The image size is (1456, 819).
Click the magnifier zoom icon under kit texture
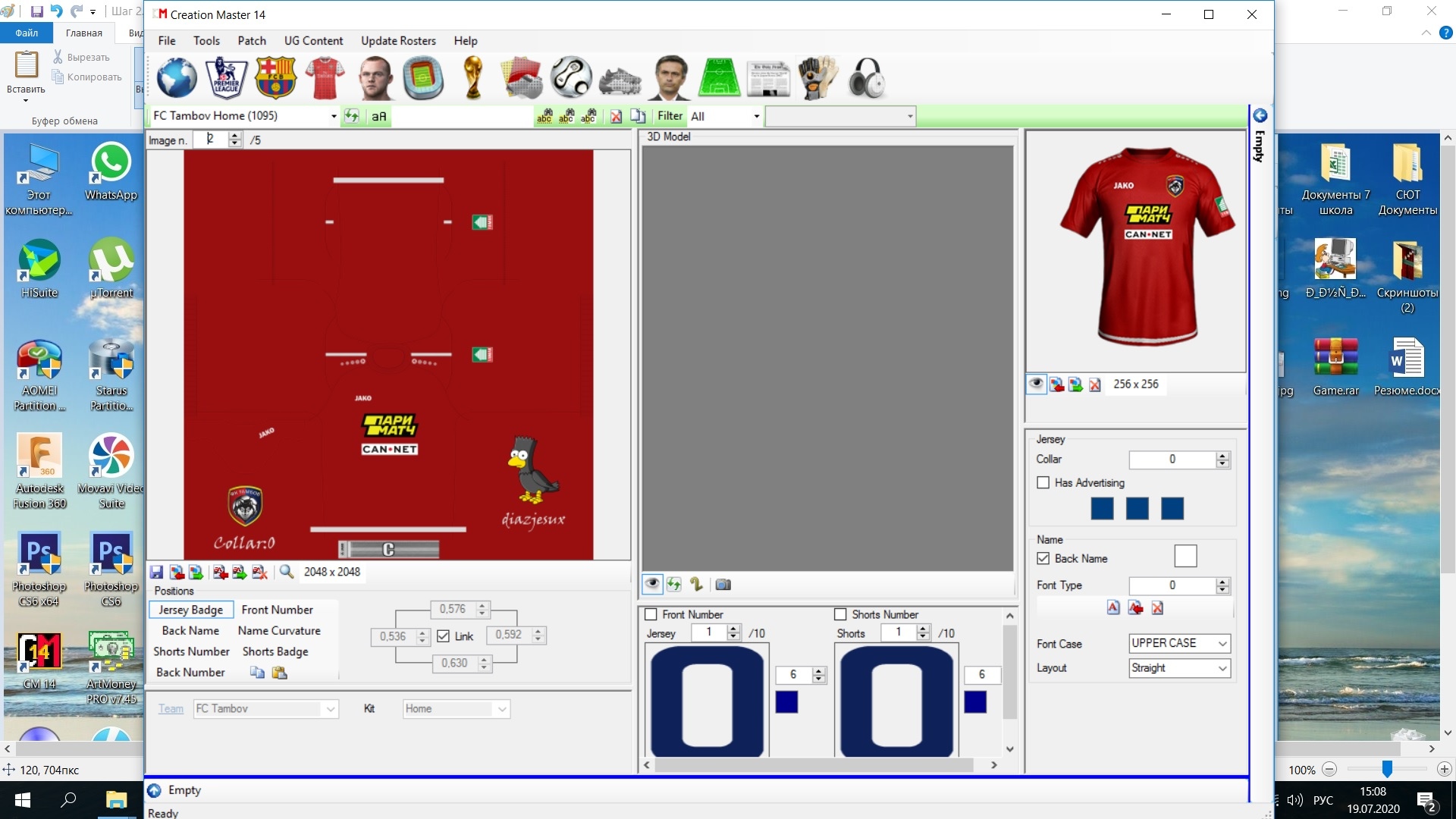click(x=287, y=572)
